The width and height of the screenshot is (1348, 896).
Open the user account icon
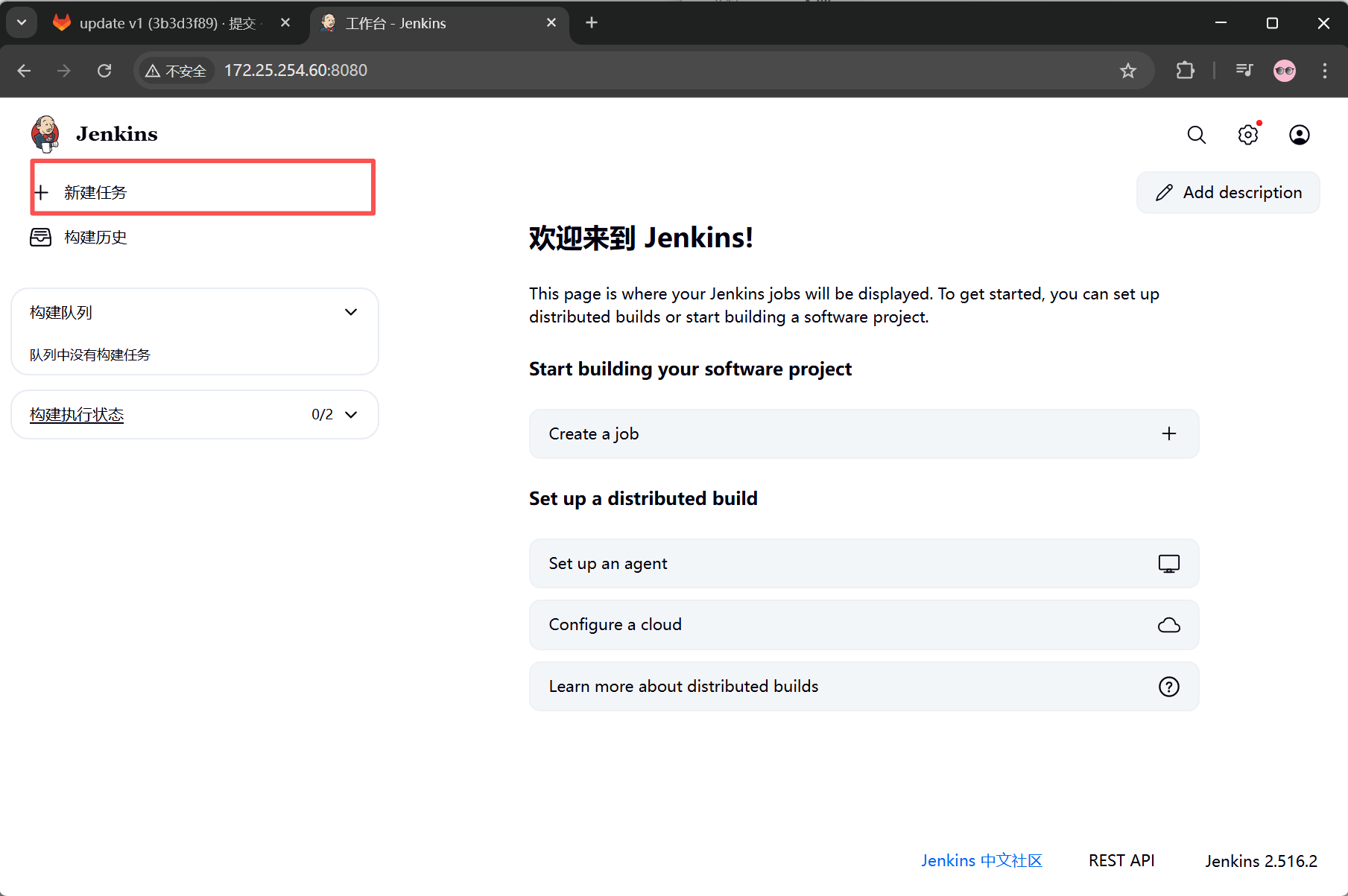tap(1300, 135)
